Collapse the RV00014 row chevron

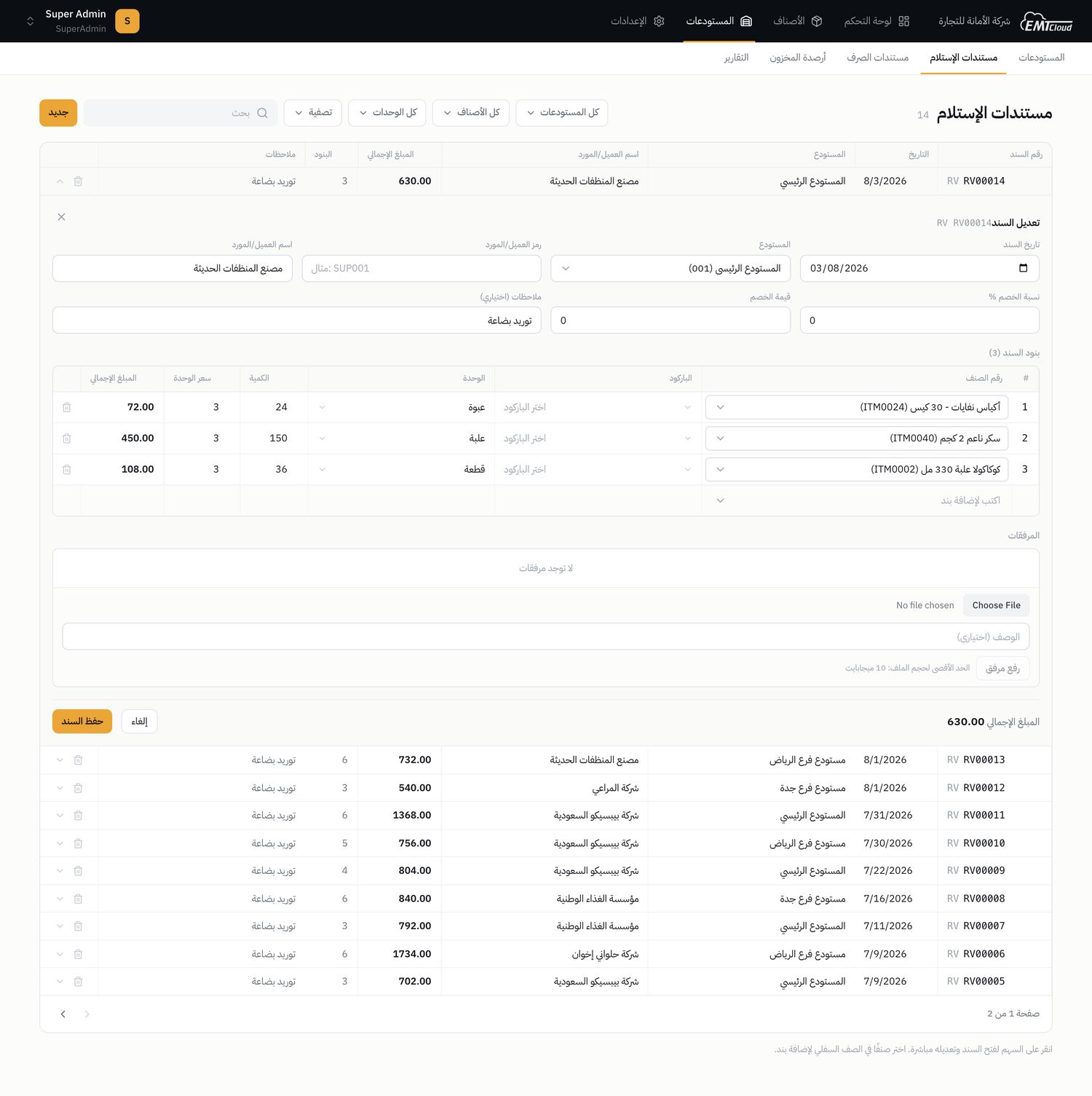pyautogui.click(x=60, y=181)
